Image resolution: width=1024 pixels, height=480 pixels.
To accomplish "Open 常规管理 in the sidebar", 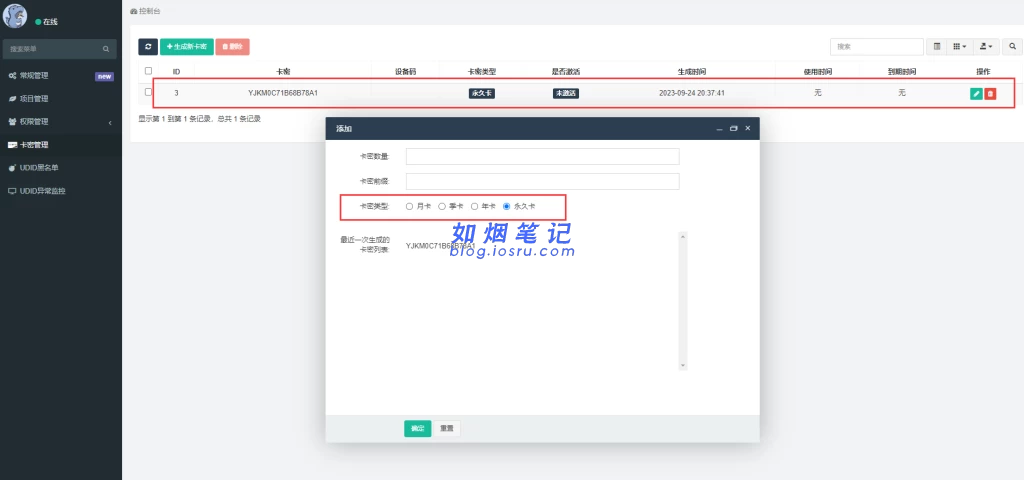I will (x=61, y=76).
